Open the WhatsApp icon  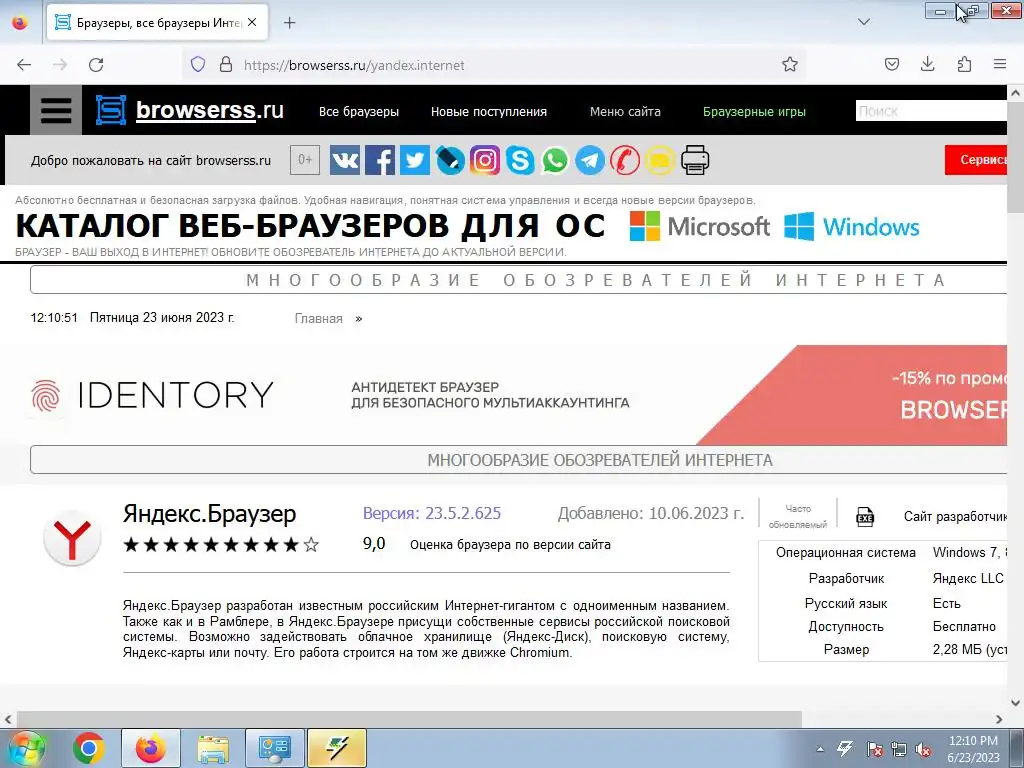click(555, 161)
